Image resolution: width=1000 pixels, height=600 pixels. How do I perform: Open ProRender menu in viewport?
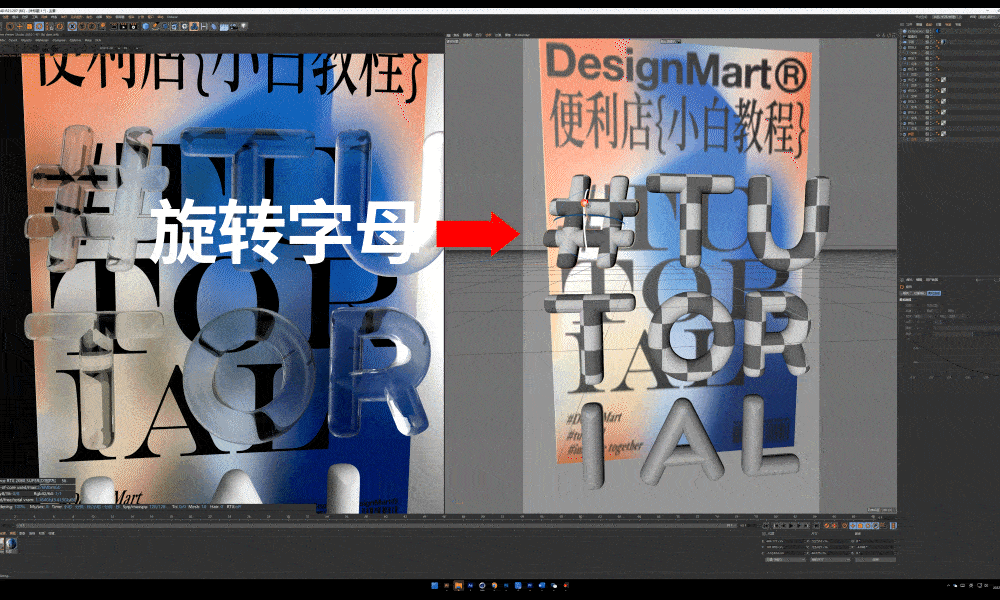coord(522,35)
